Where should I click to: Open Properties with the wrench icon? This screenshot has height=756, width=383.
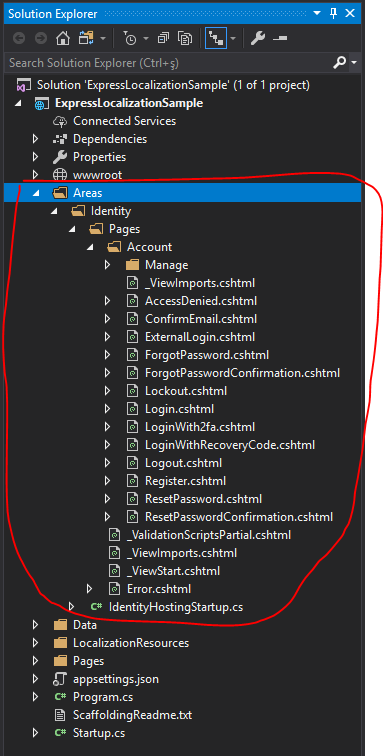coord(258,38)
